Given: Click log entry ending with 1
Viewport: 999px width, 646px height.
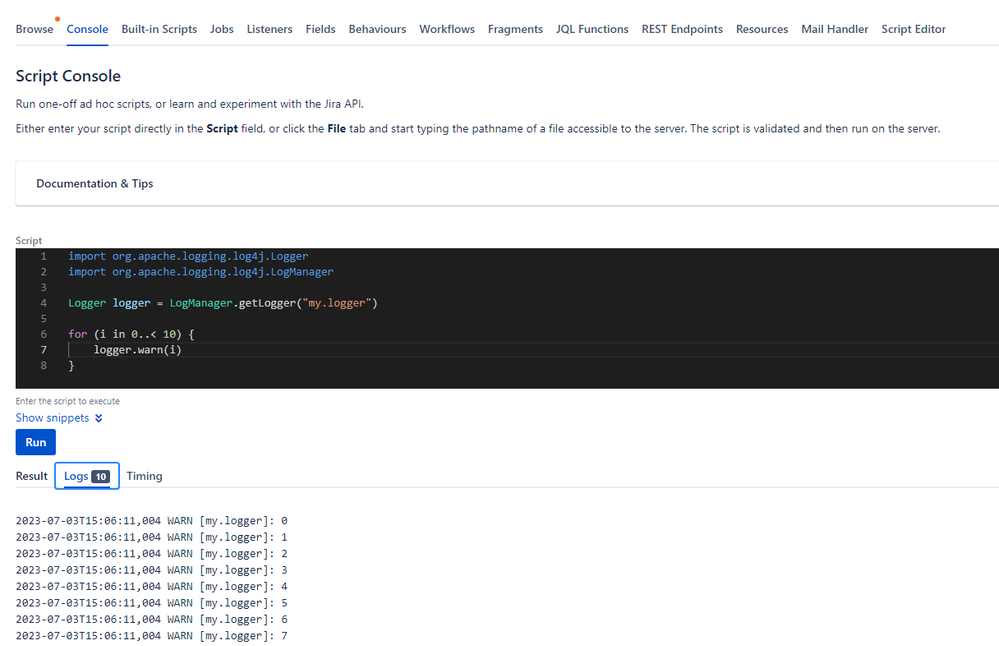Looking at the screenshot, I should [152, 538].
